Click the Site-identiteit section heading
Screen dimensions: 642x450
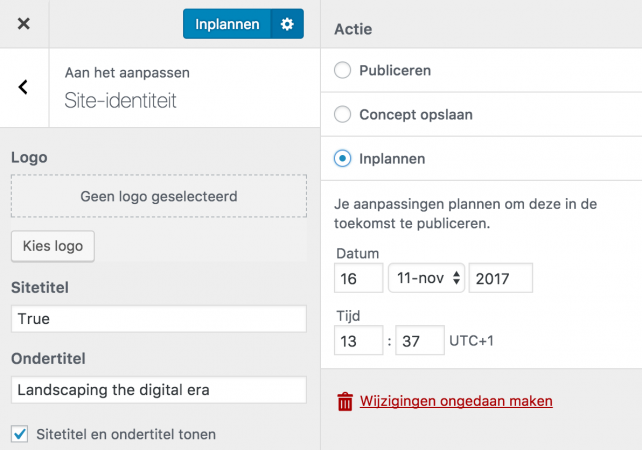[120, 100]
